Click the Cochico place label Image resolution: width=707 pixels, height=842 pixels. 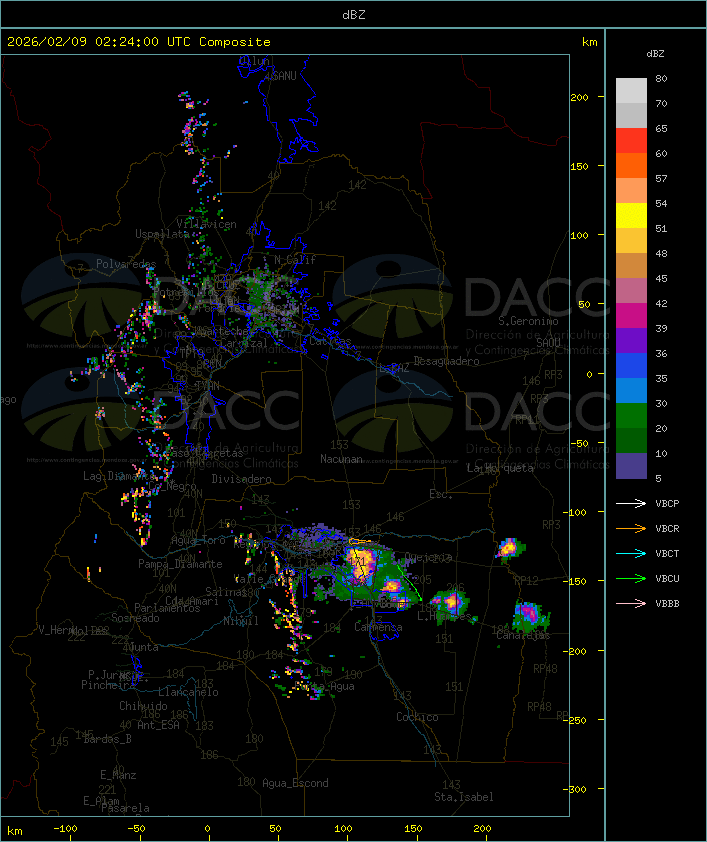click(417, 717)
